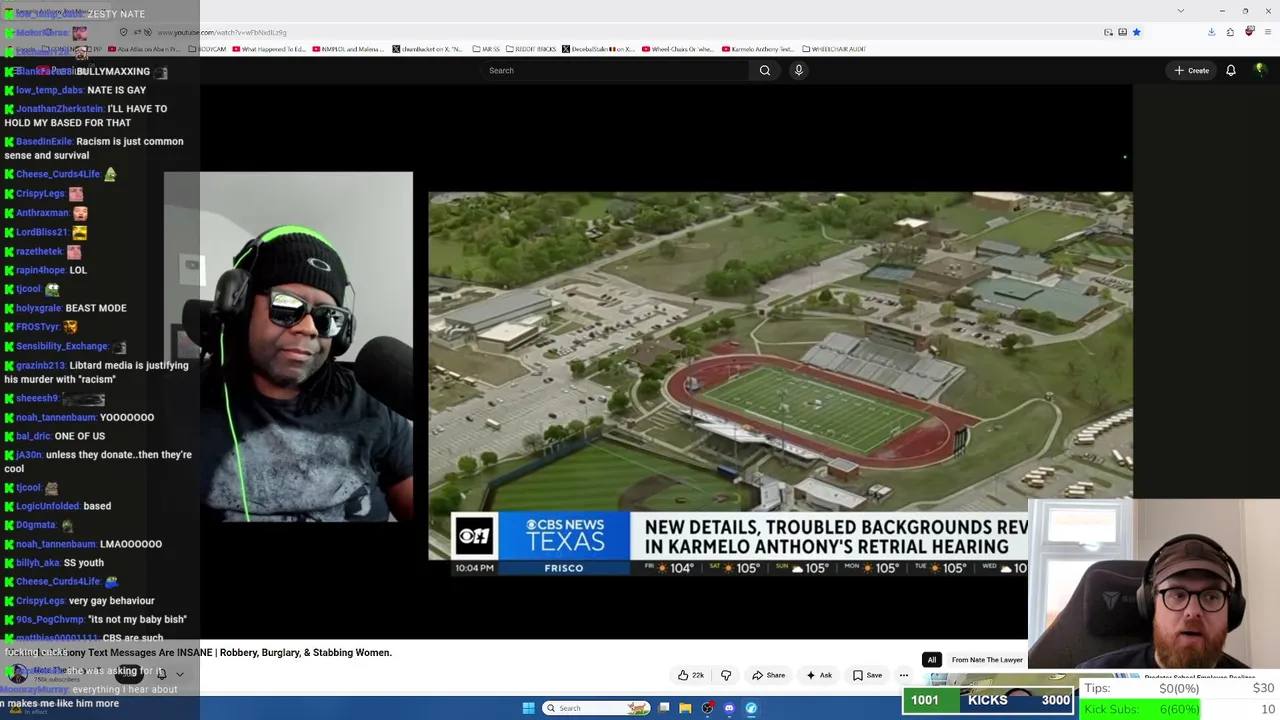The image size is (1280, 720).
Task: Click chat username holyxgrale
Action: click(39, 308)
